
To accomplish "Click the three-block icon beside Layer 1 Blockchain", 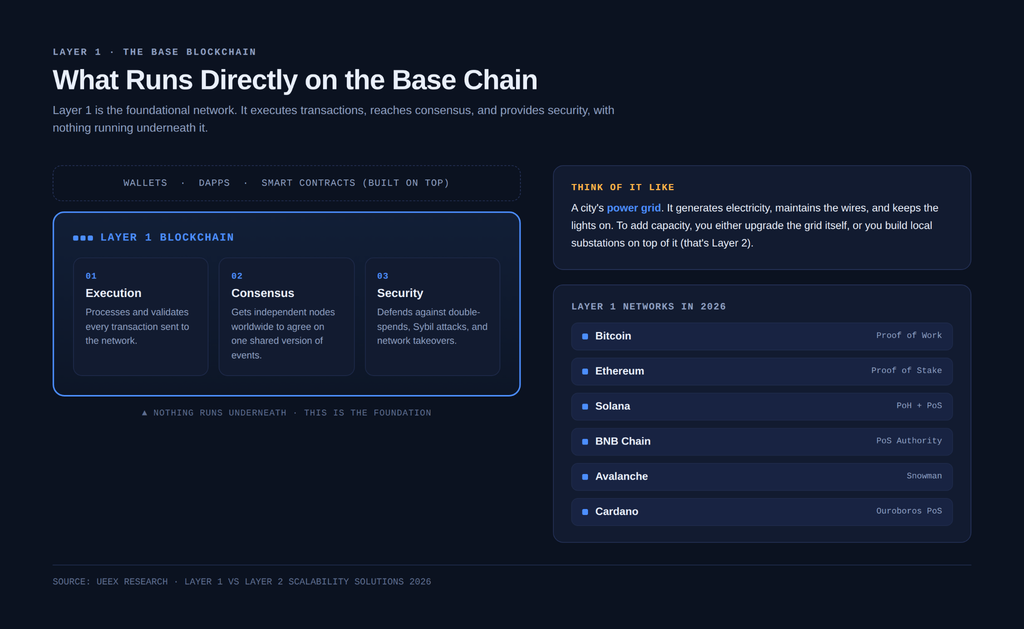I will coord(83,238).
